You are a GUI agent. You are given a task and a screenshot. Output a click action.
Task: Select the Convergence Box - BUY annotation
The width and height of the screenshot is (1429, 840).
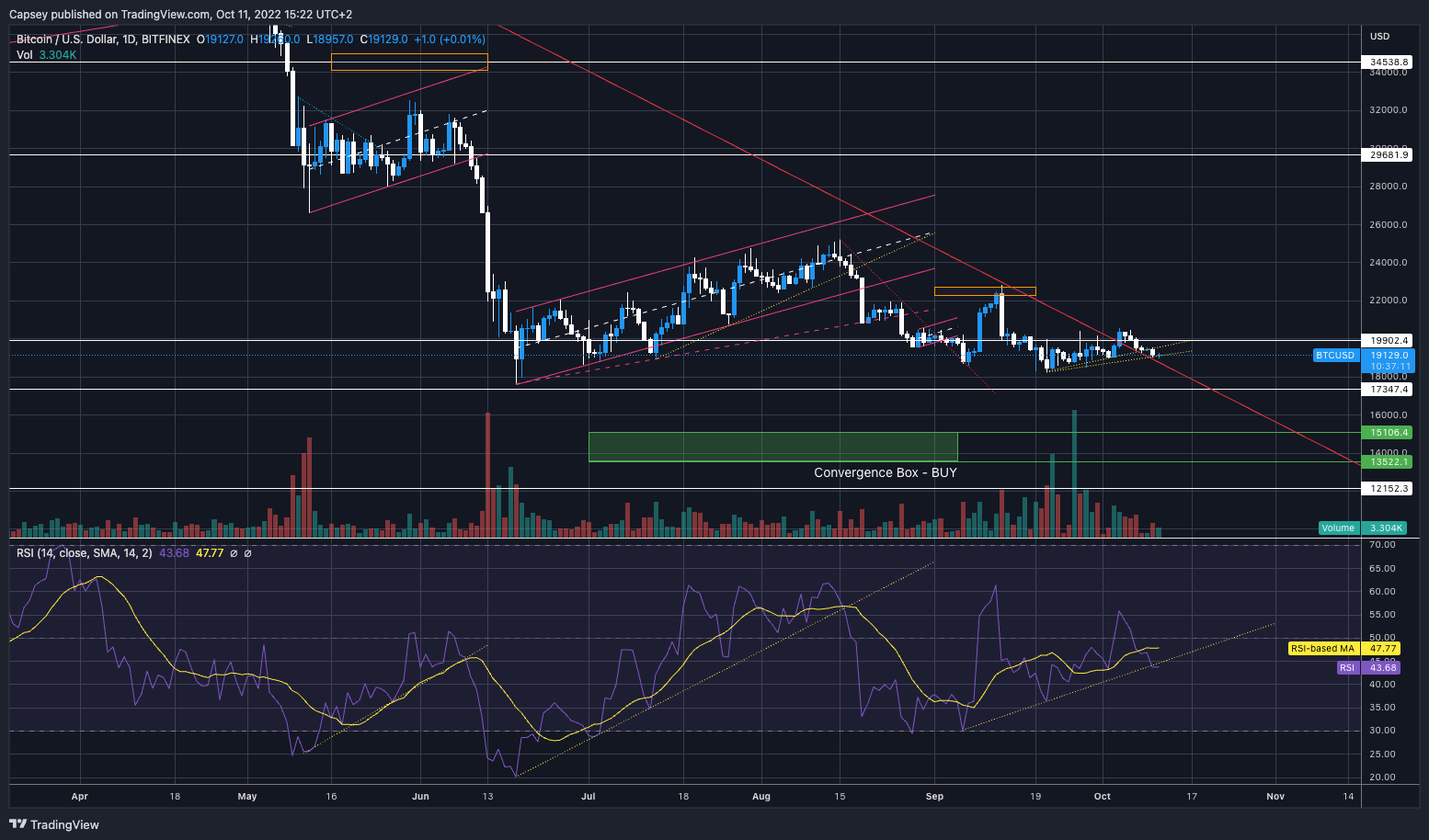[x=884, y=471]
